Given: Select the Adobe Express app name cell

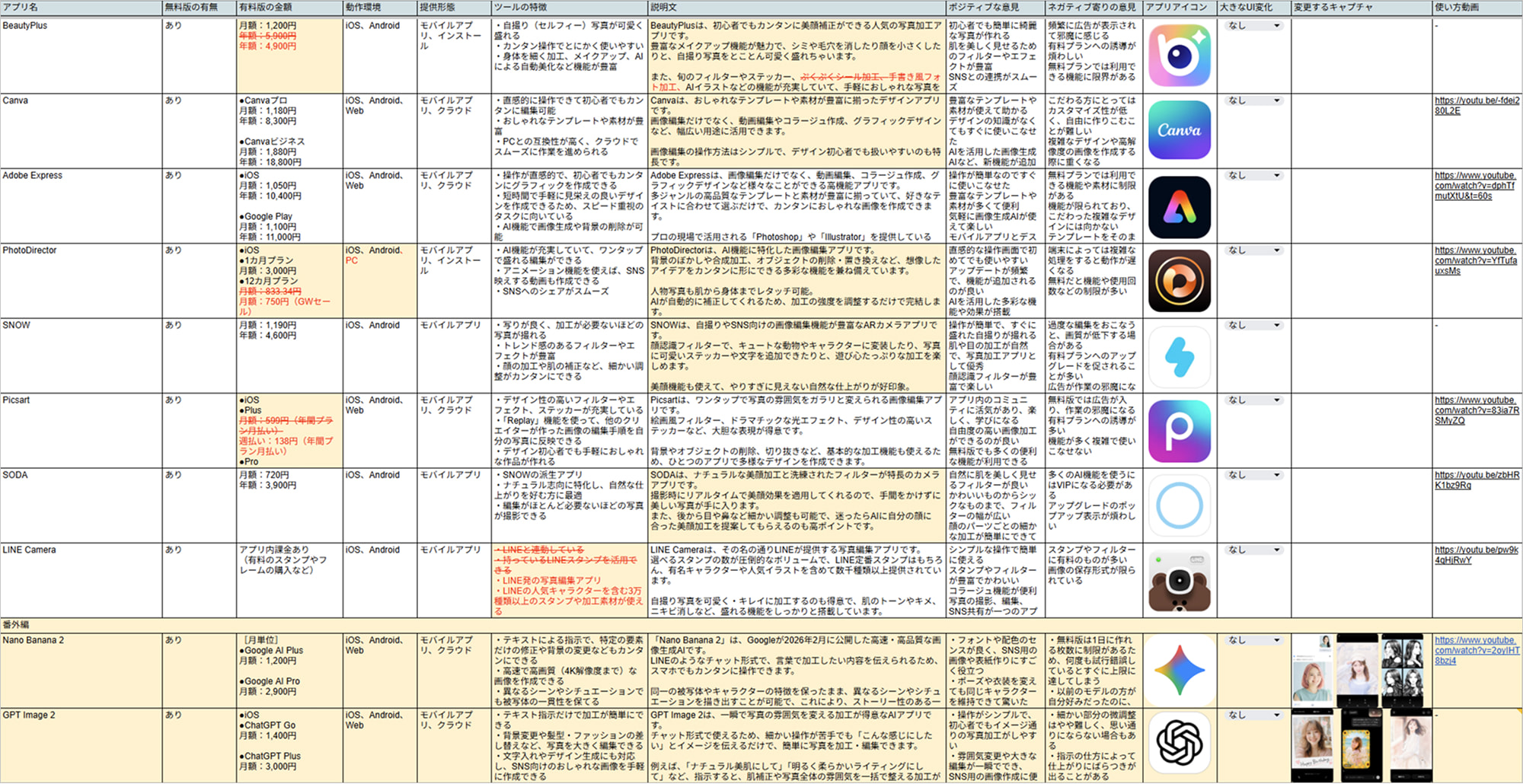Looking at the screenshot, I should (81, 206).
